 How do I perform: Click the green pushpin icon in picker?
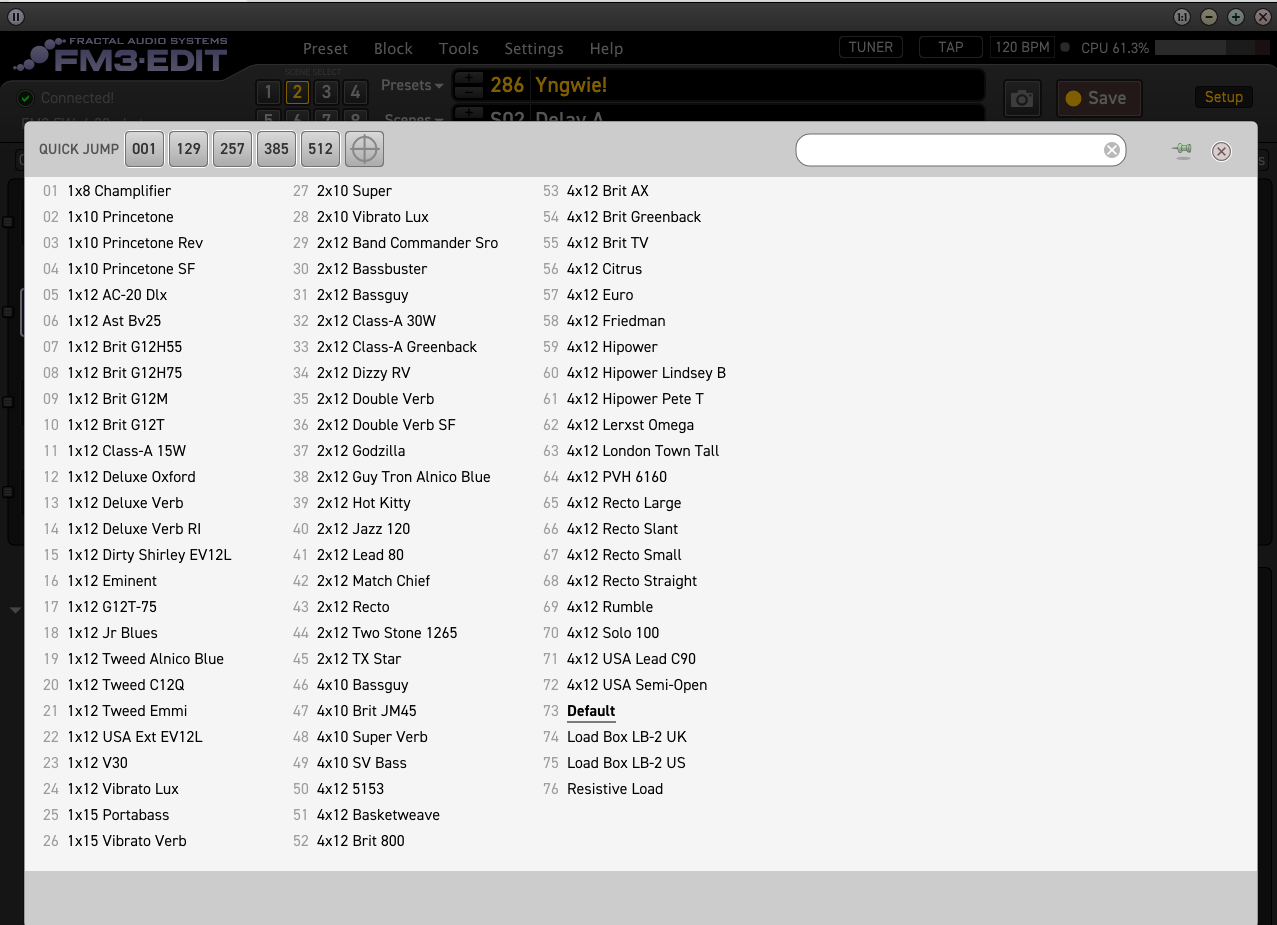click(1182, 151)
